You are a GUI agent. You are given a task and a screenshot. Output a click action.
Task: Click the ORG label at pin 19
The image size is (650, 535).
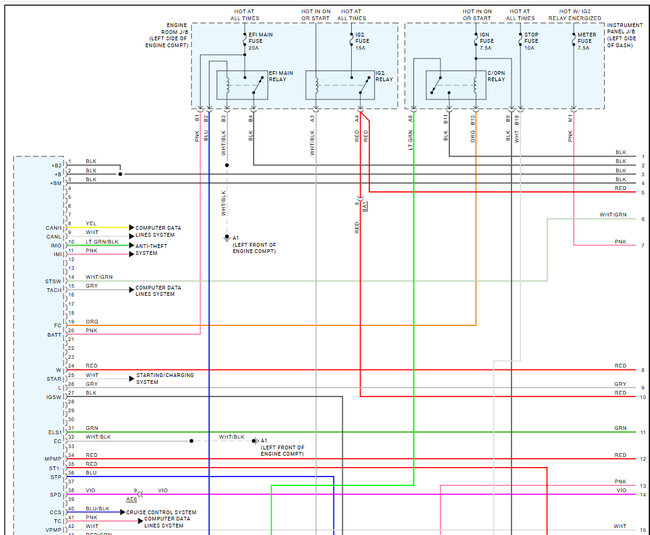point(92,322)
